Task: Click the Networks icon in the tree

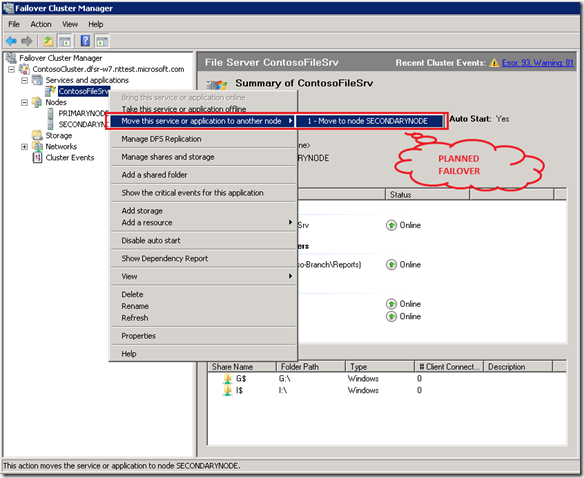Action: click(x=37, y=146)
